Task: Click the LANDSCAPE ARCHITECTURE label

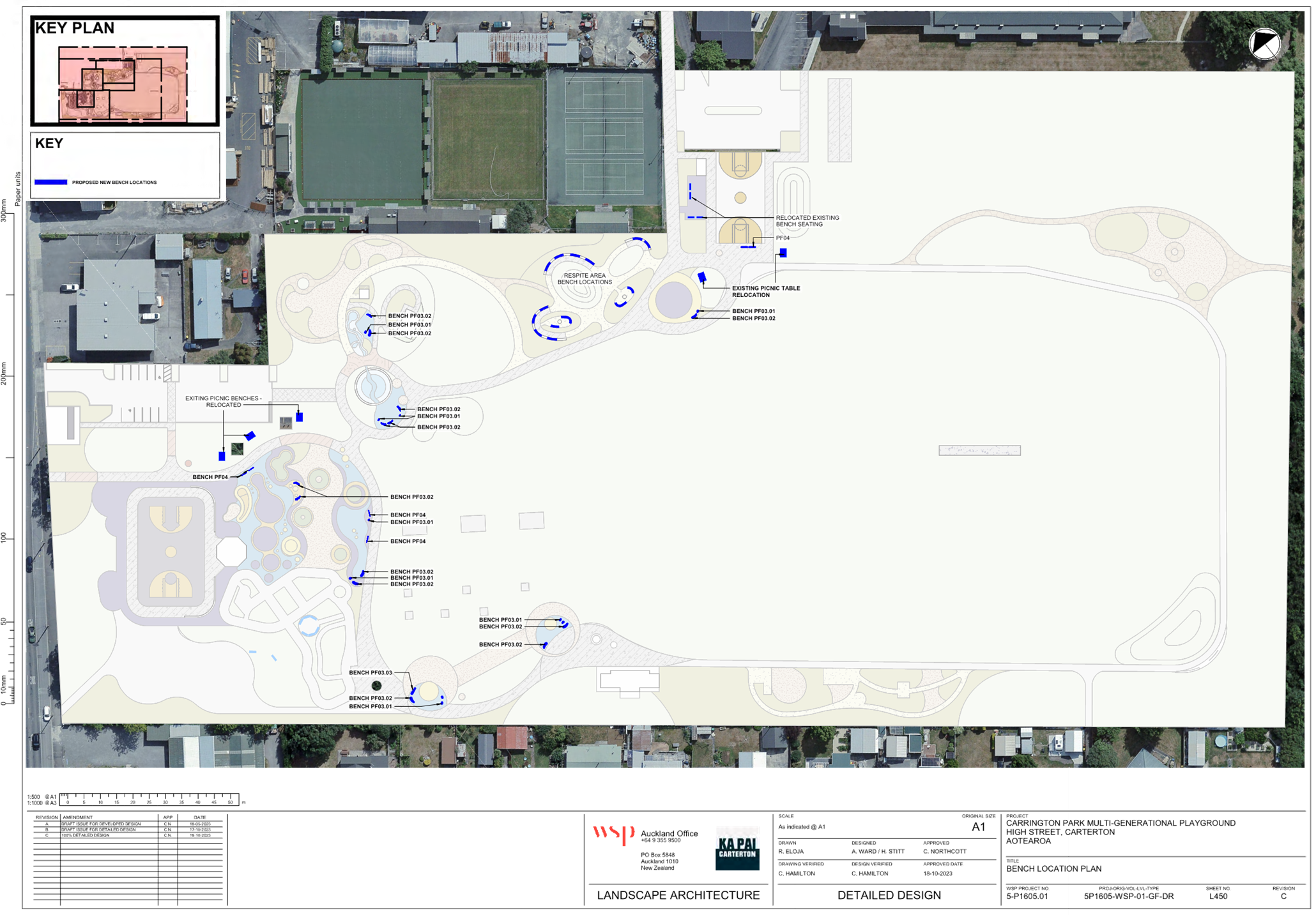Action: point(678,895)
